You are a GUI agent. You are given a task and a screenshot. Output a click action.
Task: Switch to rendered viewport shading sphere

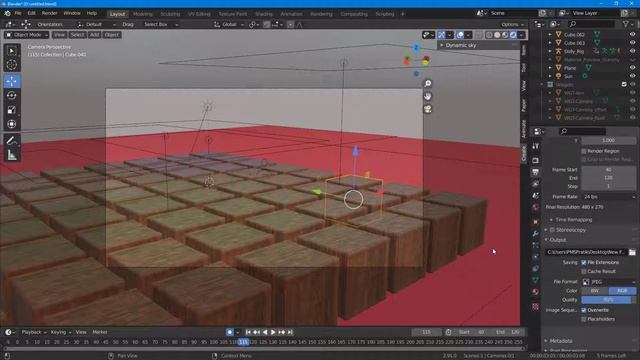(513, 35)
